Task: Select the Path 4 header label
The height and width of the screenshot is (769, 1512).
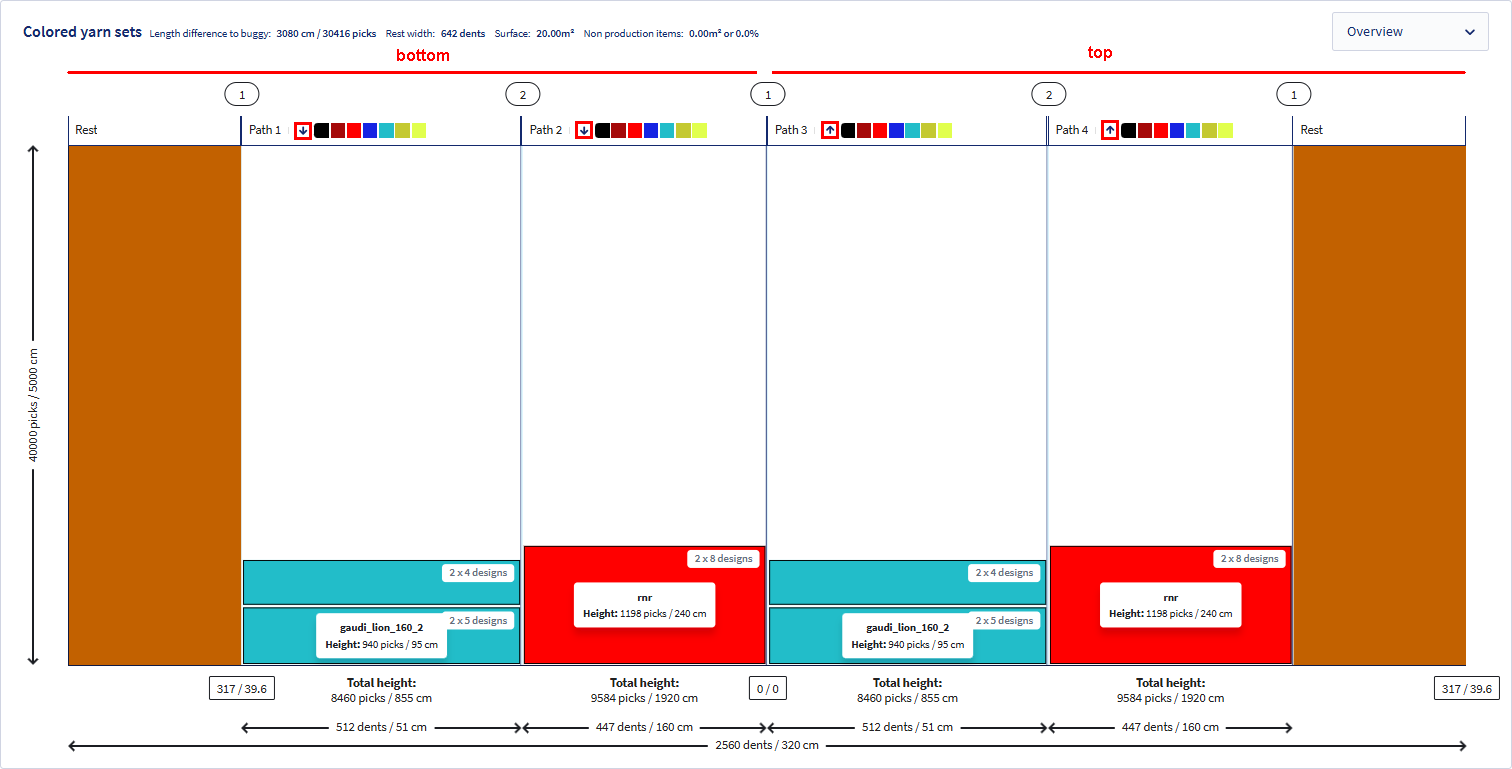Action: pos(1072,130)
